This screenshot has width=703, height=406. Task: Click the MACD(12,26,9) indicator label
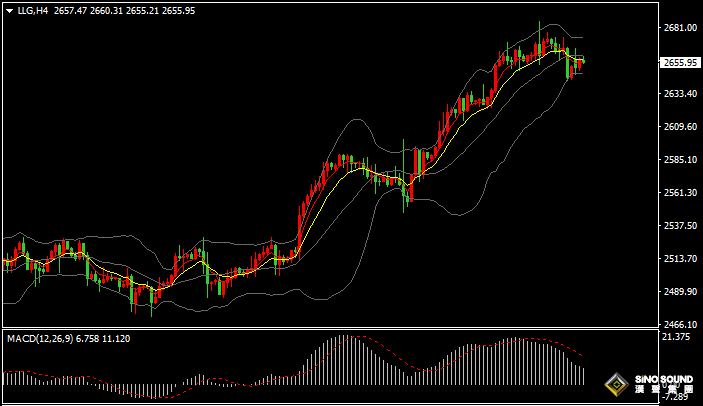[x=40, y=339]
